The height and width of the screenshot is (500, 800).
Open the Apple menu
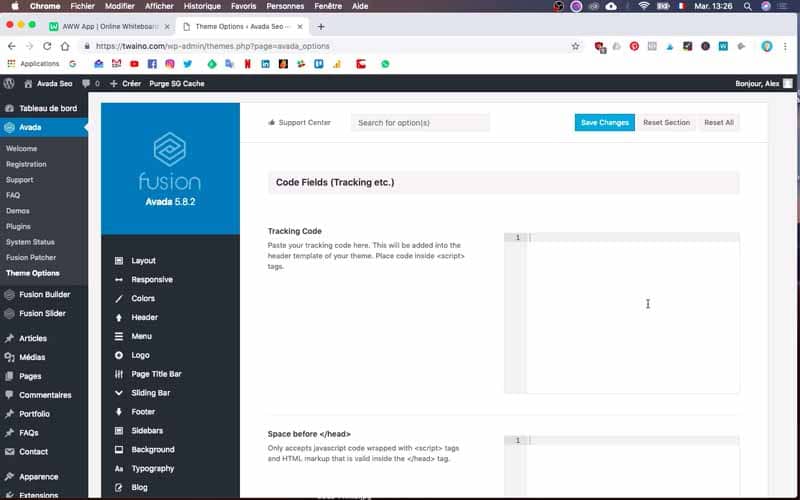(x=15, y=6)
